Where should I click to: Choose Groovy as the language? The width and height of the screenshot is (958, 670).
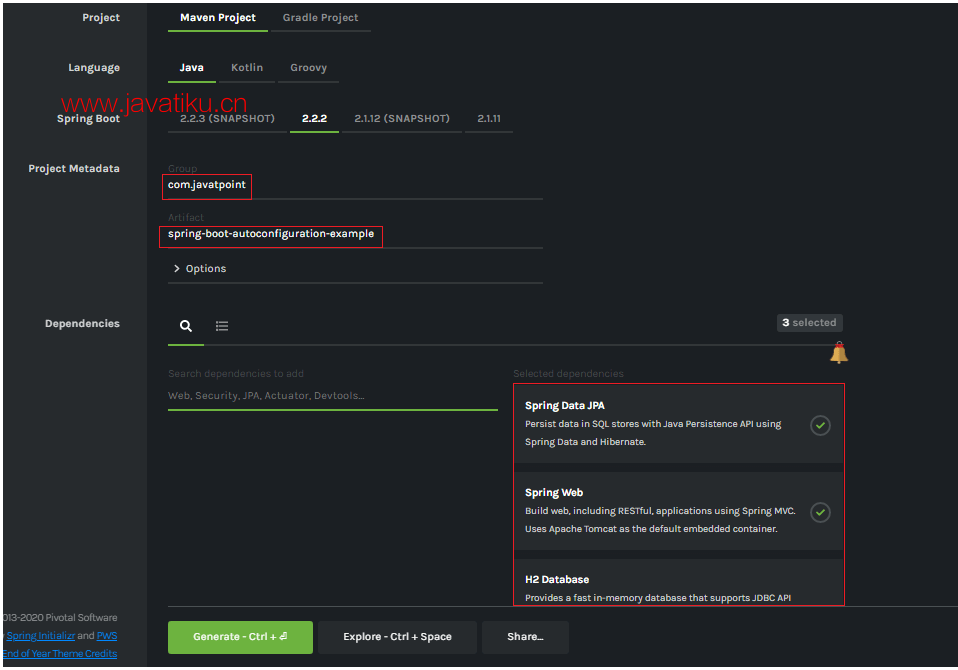click(308, 68)
